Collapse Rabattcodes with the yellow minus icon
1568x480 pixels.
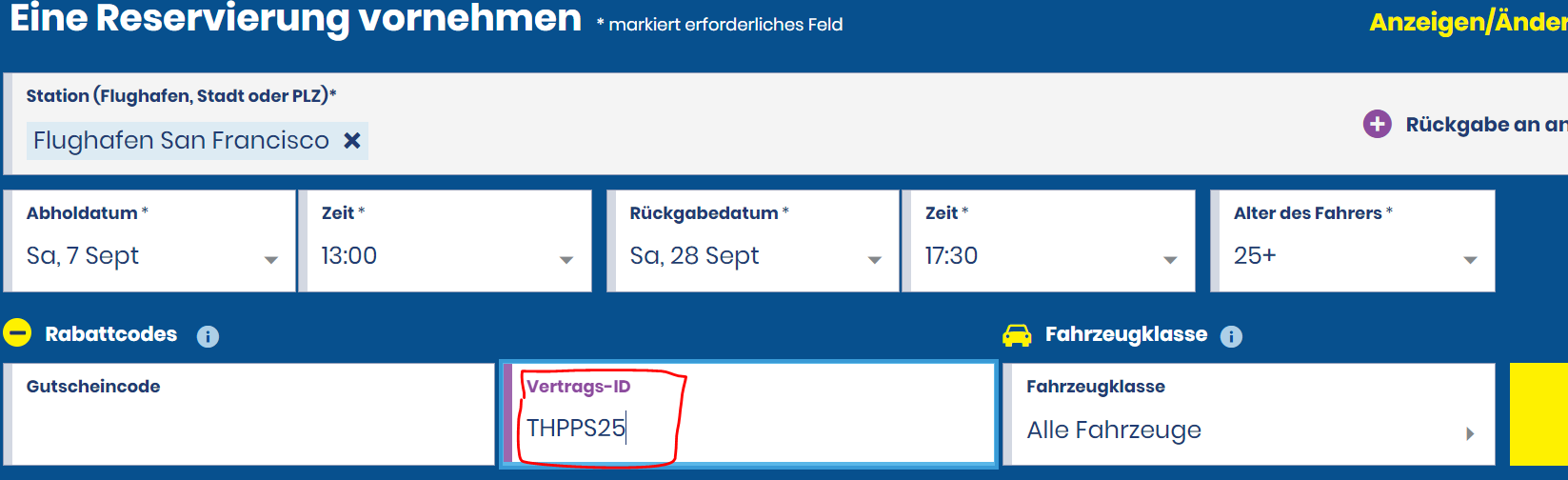coord(17,333)
